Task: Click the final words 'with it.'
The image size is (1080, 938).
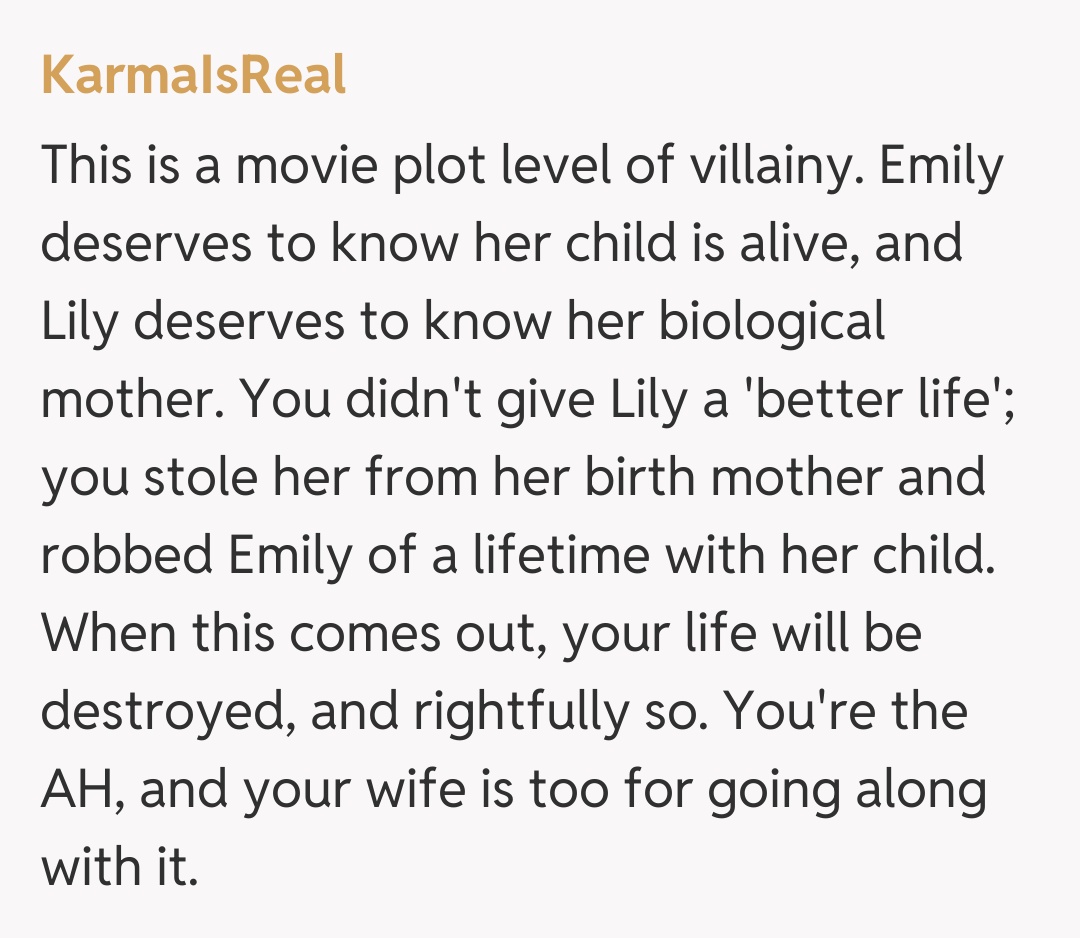Action: pyautogui.click(x=115, y=868)
